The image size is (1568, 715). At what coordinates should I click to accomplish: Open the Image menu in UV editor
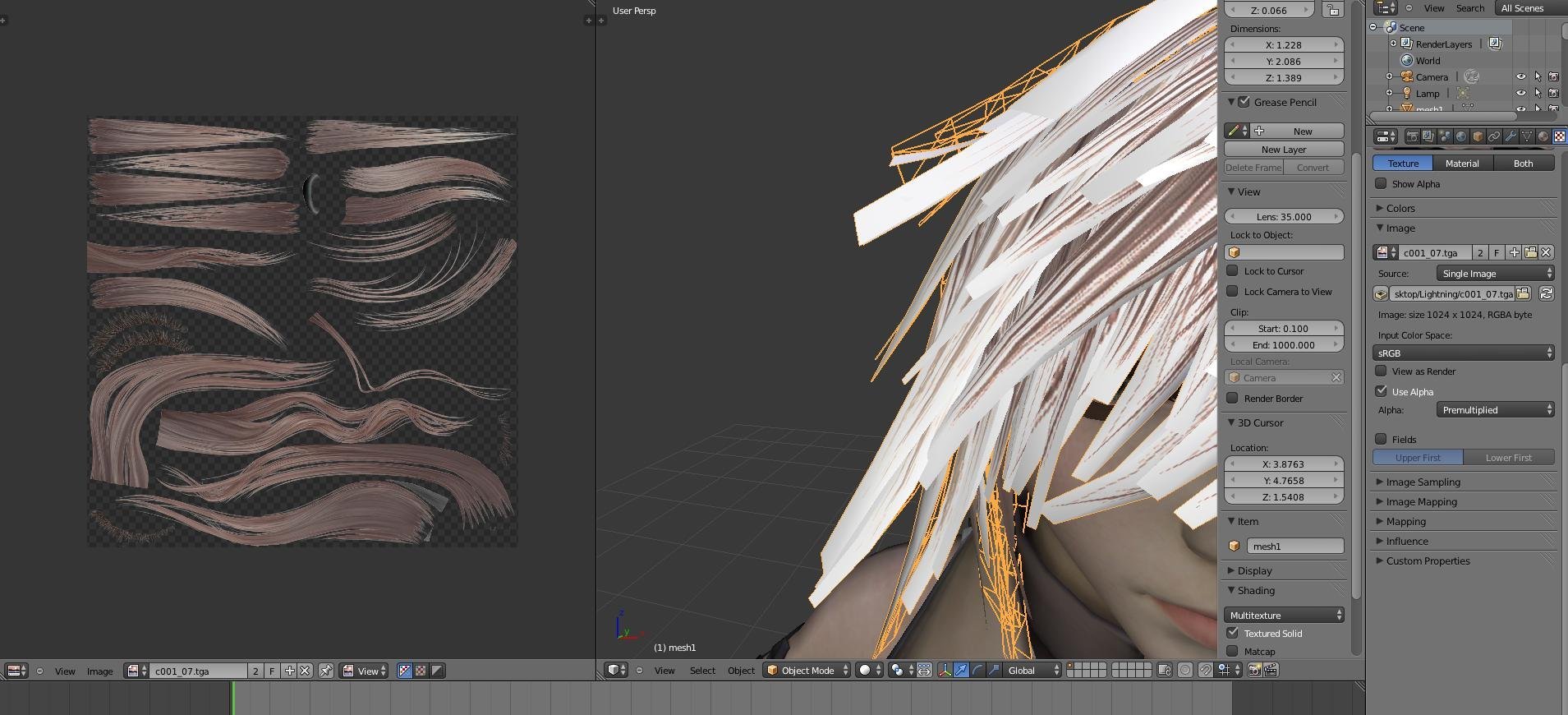pyautogui.click(x=99, y=671)
